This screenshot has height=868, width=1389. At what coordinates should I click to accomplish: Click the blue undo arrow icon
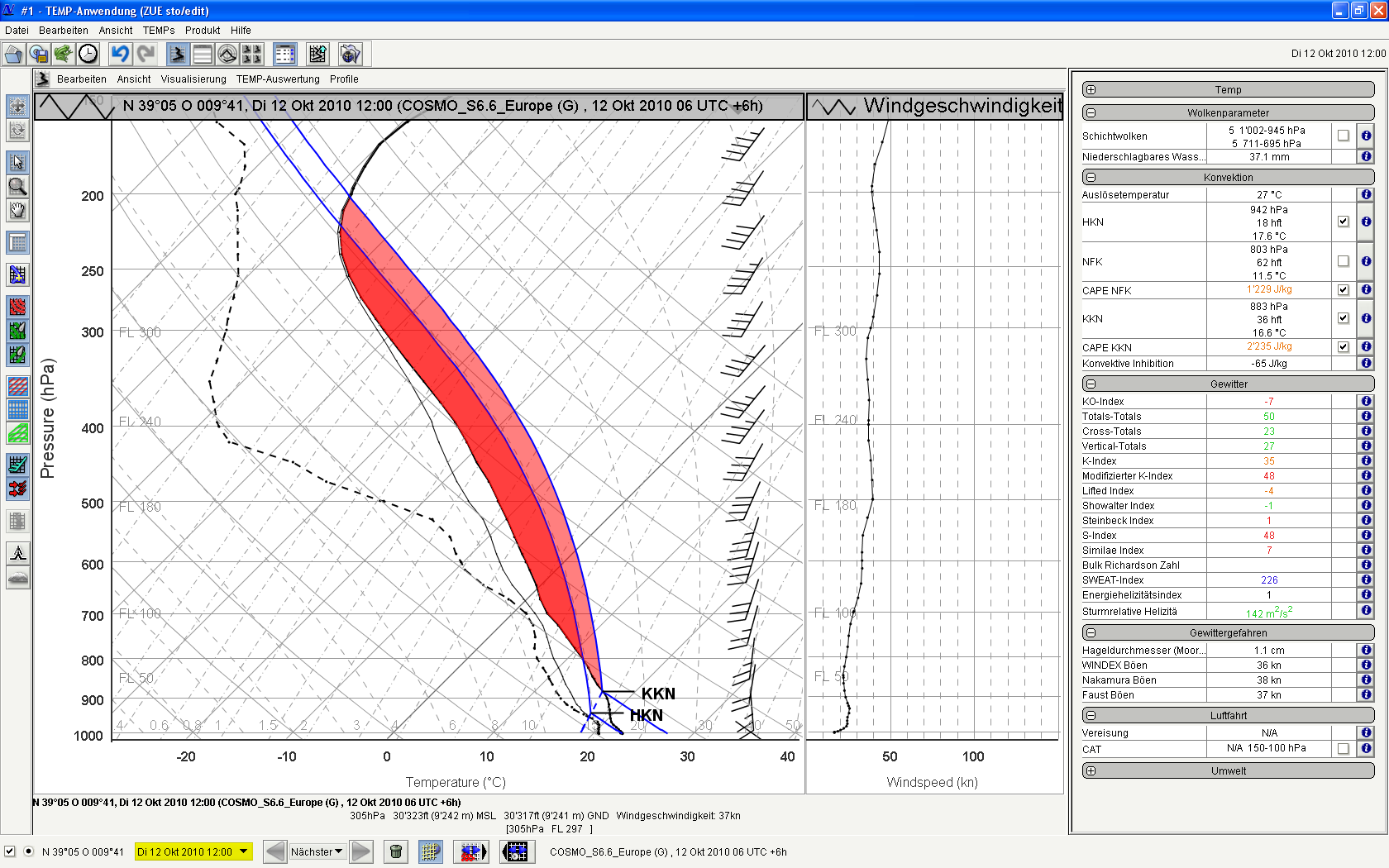(x=121, y=55)
